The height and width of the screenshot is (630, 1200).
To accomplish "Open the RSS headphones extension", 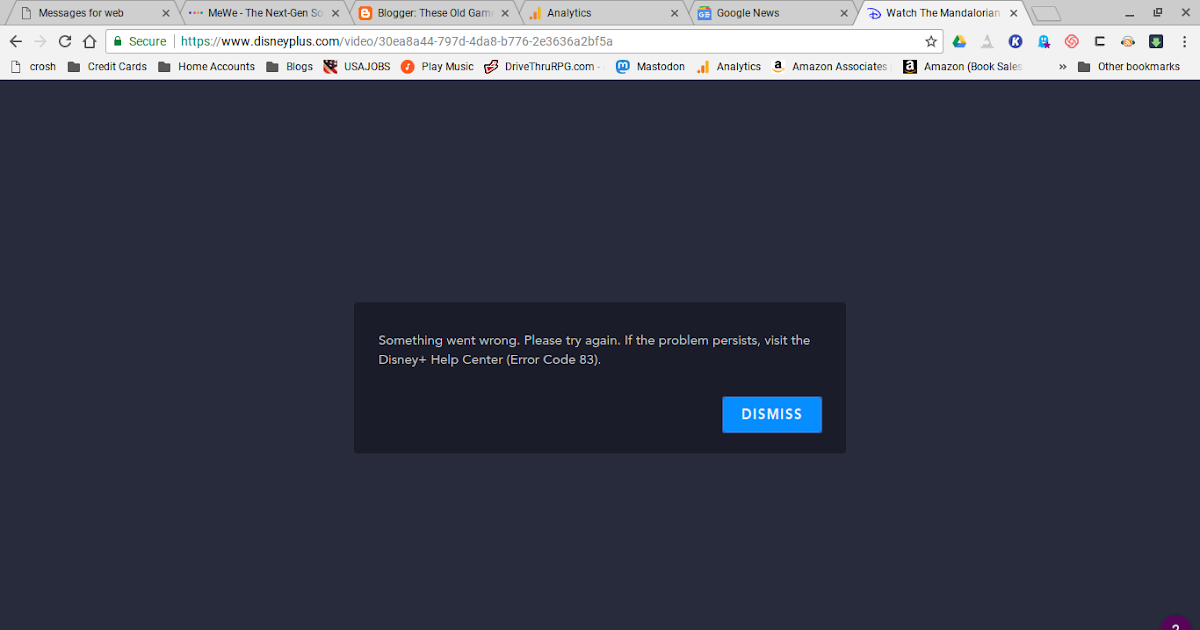I will (x=1128, y=42).
